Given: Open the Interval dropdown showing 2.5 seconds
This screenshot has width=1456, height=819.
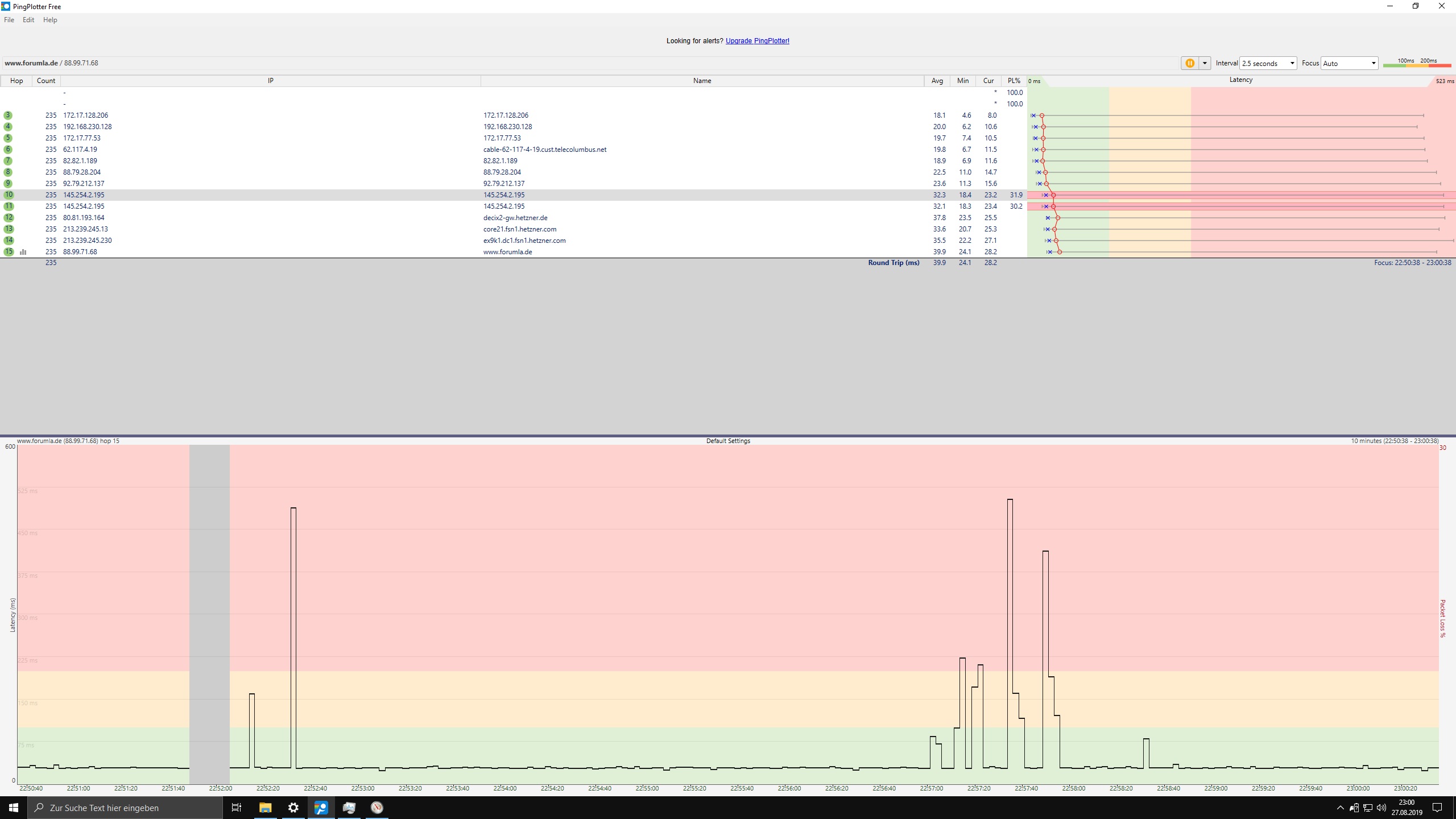Looking at the screenshot, I should point(1268,63).
